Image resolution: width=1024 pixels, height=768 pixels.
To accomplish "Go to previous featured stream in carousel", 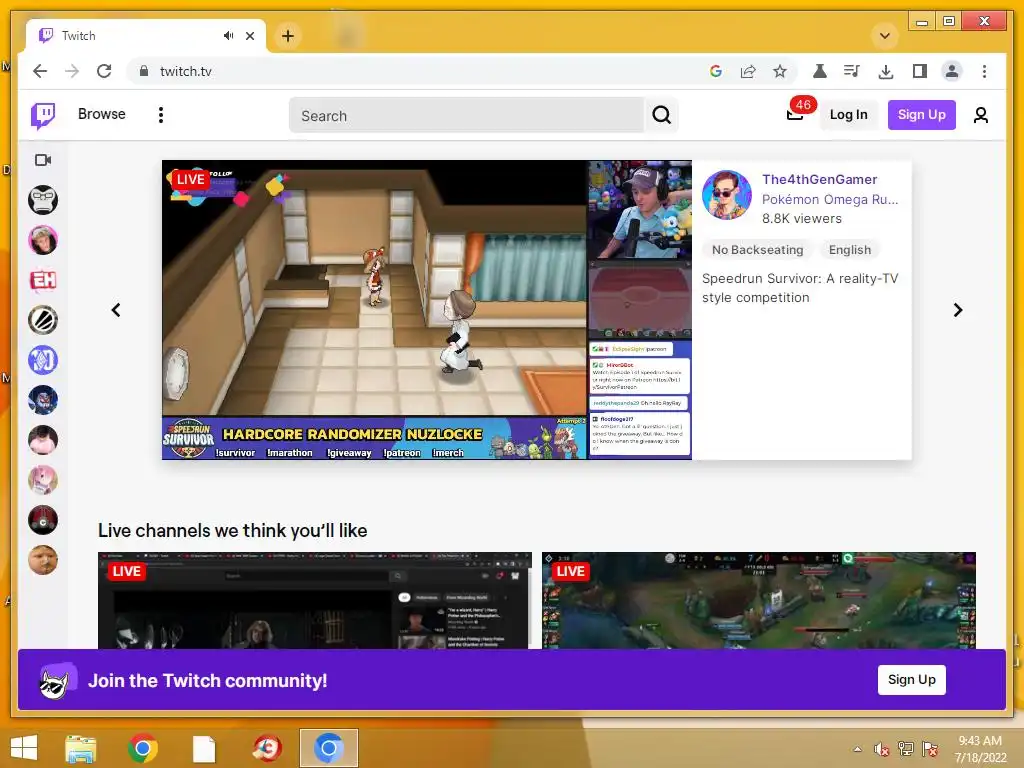I will (116, 310).
